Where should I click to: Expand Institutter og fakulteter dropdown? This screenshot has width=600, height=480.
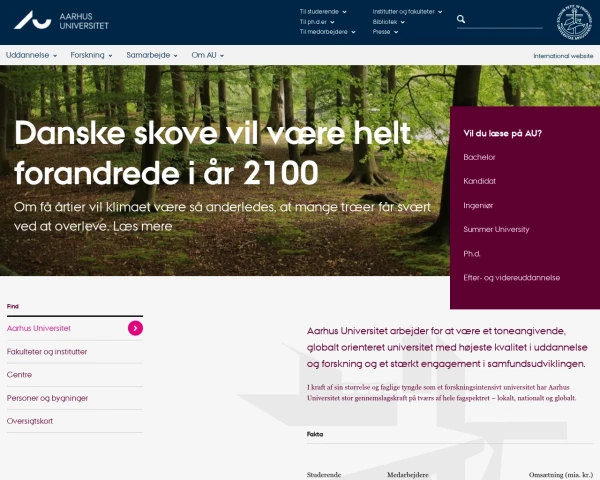[x=407, y=12]
